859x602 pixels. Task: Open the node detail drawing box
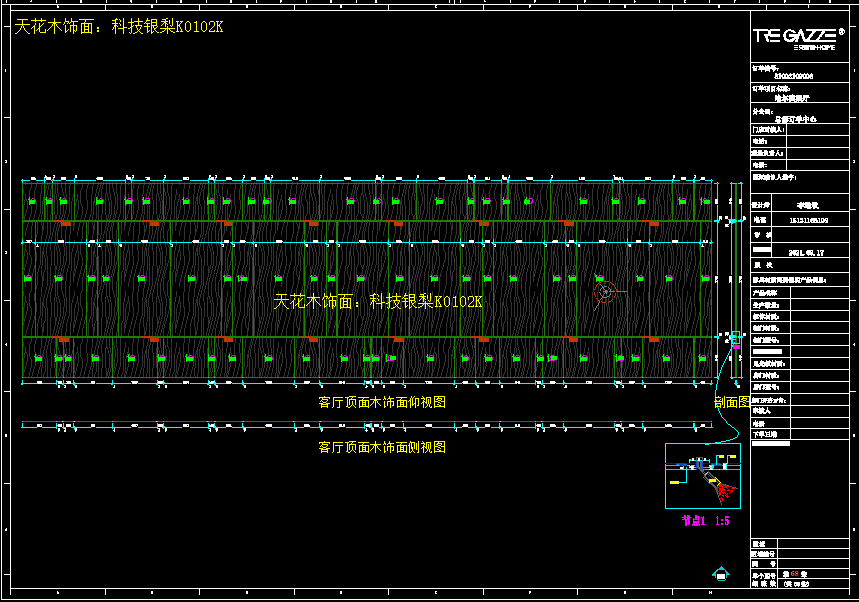pyautogui.click(x=702, y=476)
